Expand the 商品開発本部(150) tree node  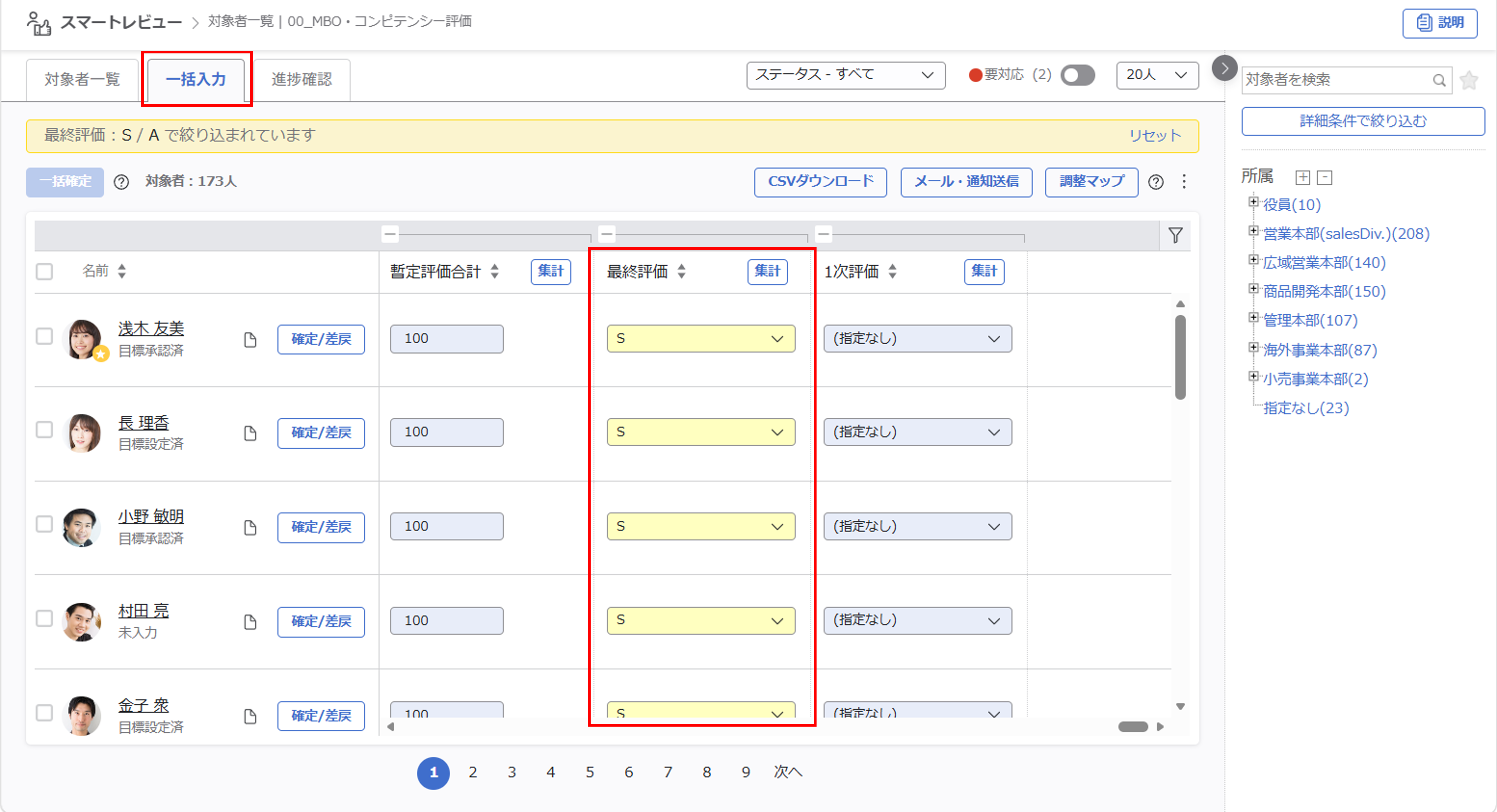(1253, 288)
